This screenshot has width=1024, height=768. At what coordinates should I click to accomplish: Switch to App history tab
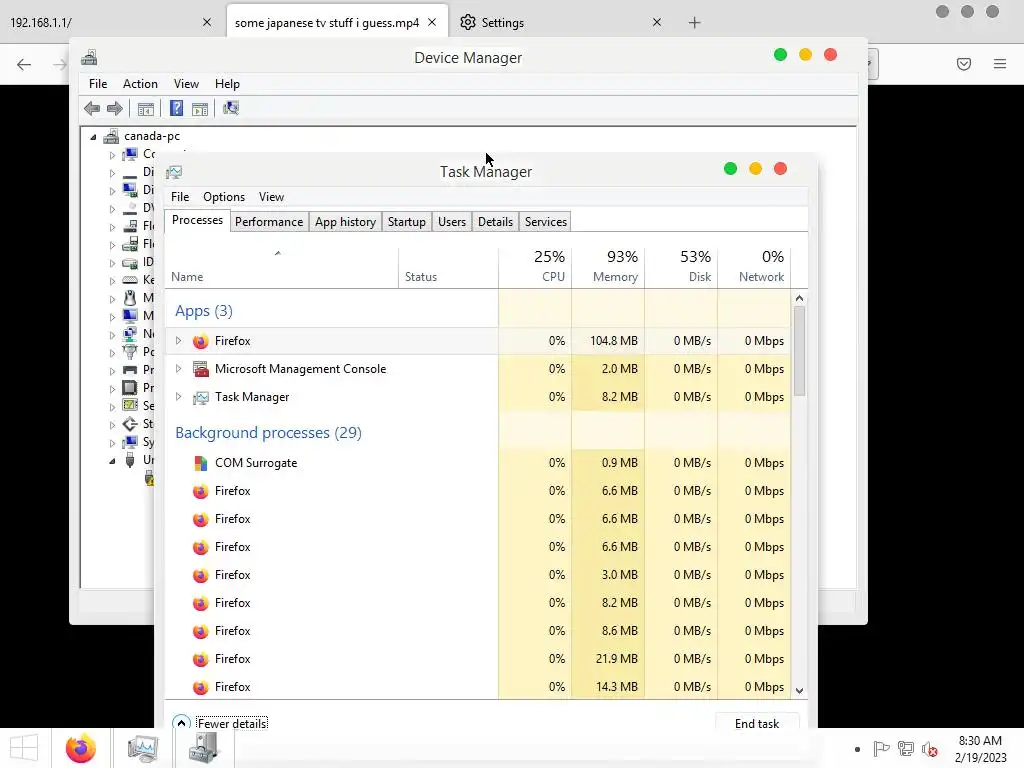pos(345,222)
